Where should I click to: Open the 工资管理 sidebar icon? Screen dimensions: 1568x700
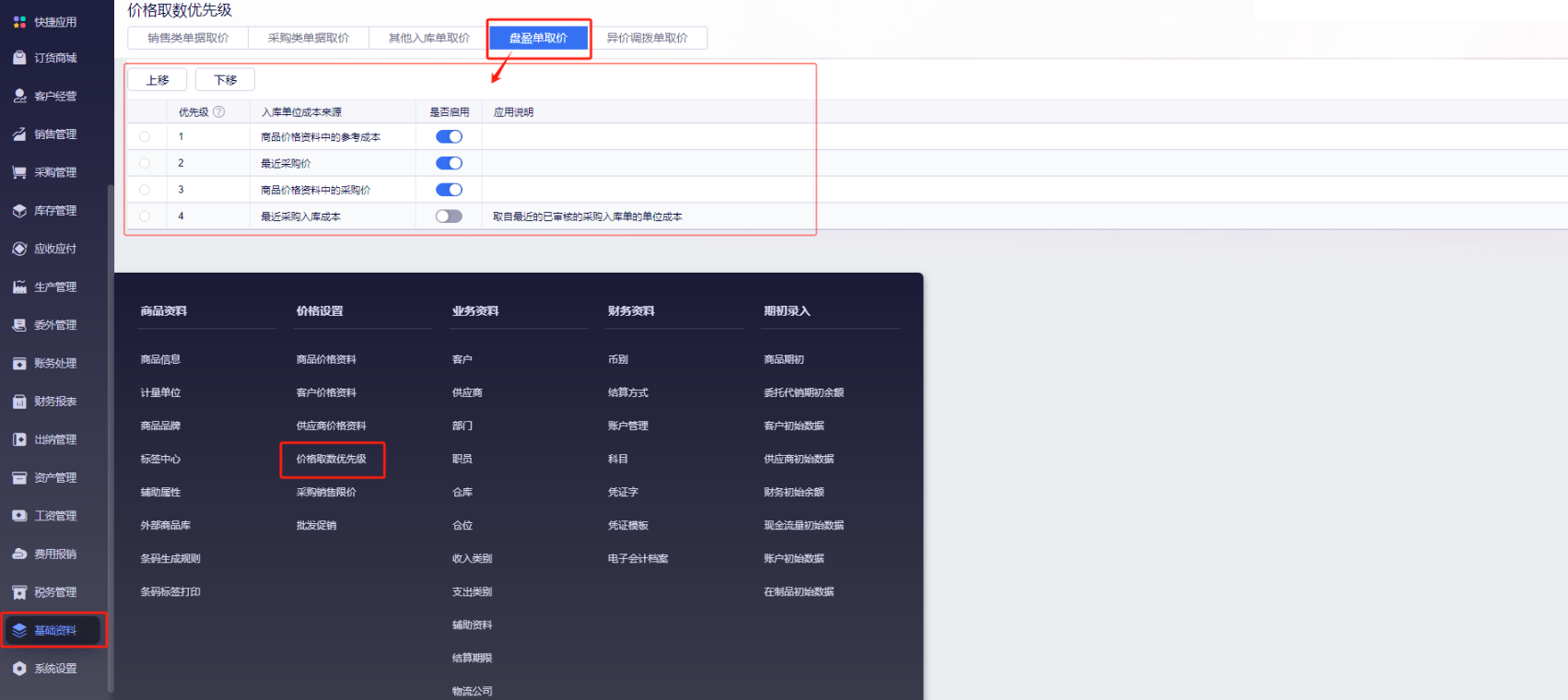click(x=19, y=516)
